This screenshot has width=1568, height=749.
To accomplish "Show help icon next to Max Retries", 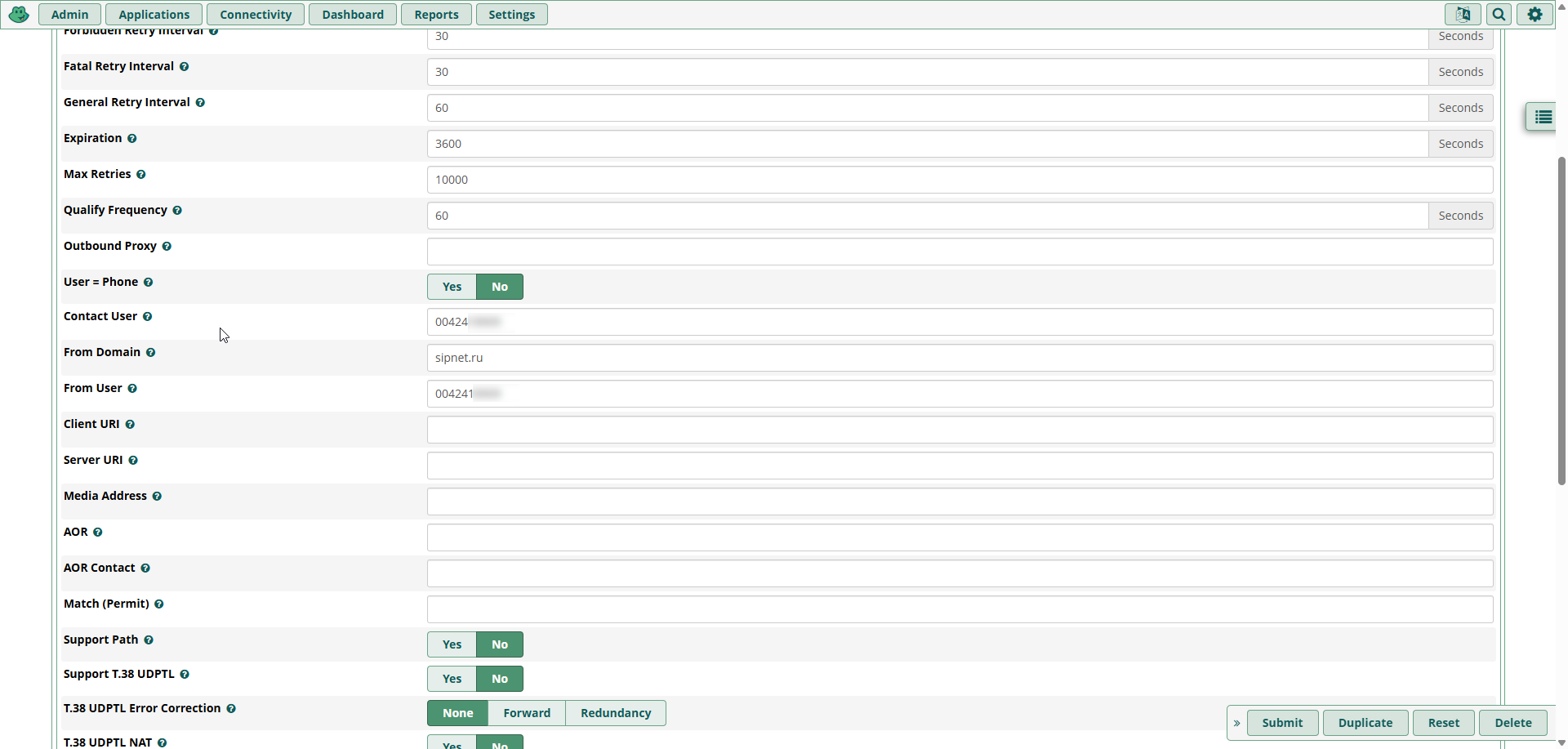I will coord(141,175).
